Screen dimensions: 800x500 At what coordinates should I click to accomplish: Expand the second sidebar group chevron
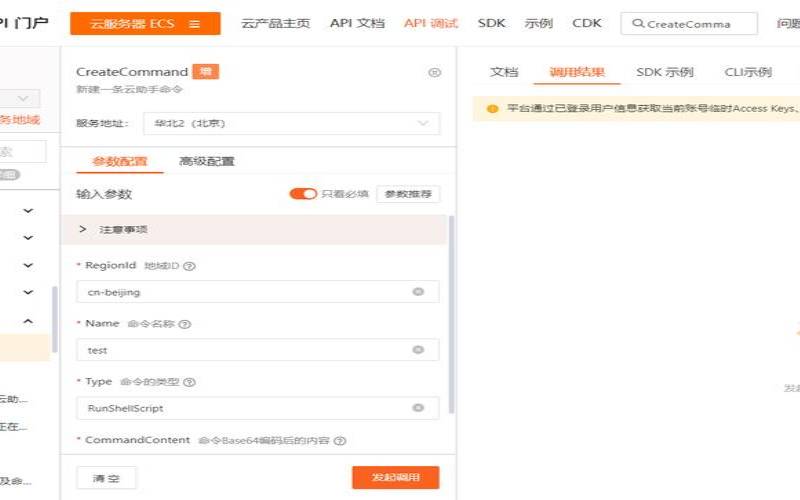28,238
